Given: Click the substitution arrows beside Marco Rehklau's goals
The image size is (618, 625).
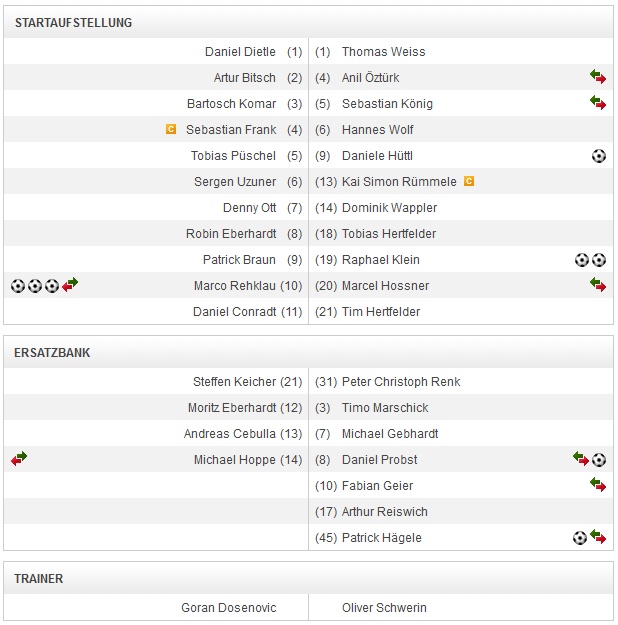Looking at the screenshot, I should pos(70,286).
